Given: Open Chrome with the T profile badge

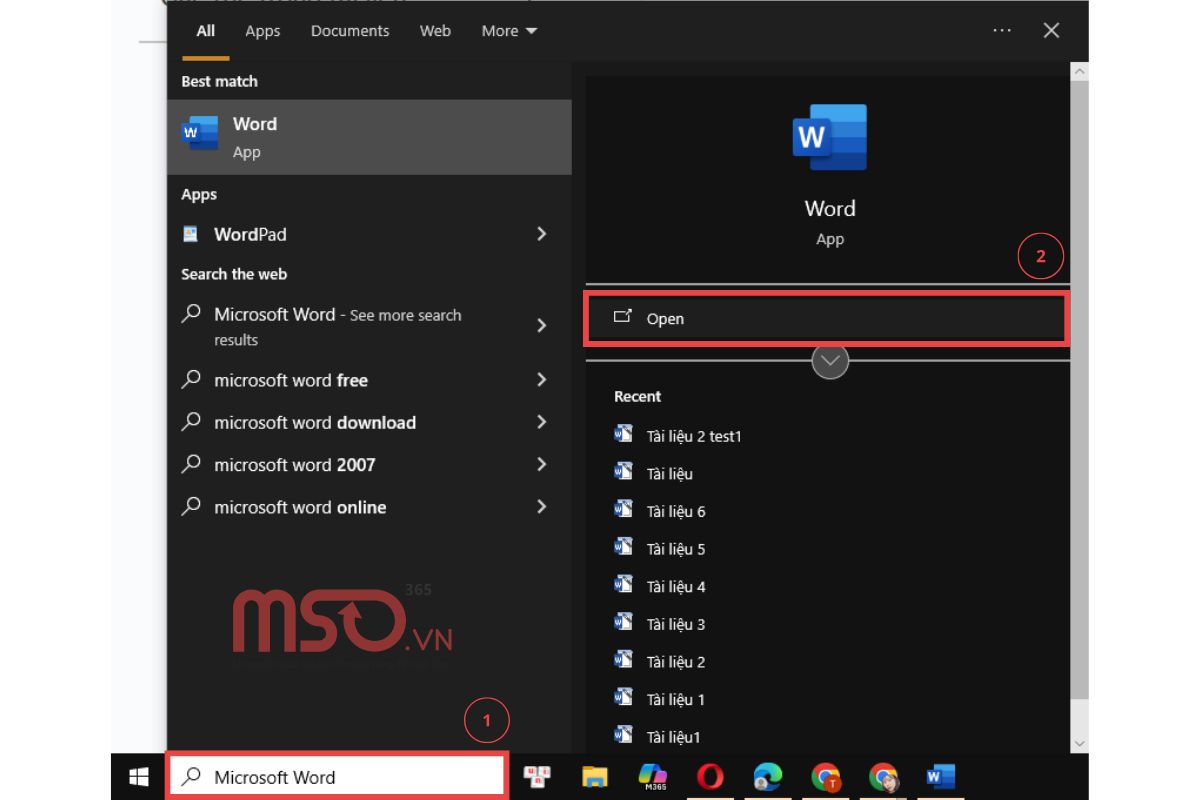Looking at the screenshot, I should click(826, 777).
